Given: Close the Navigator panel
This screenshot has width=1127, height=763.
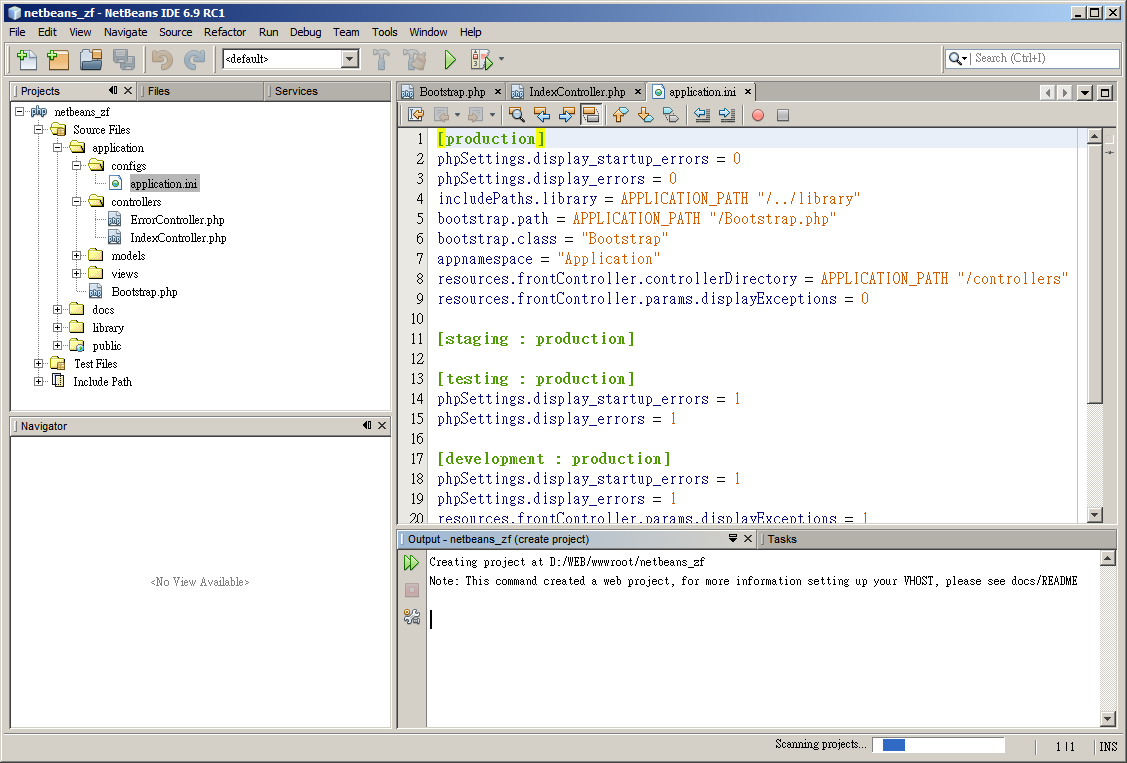Looking at the screenshot, I should point(382,425).
